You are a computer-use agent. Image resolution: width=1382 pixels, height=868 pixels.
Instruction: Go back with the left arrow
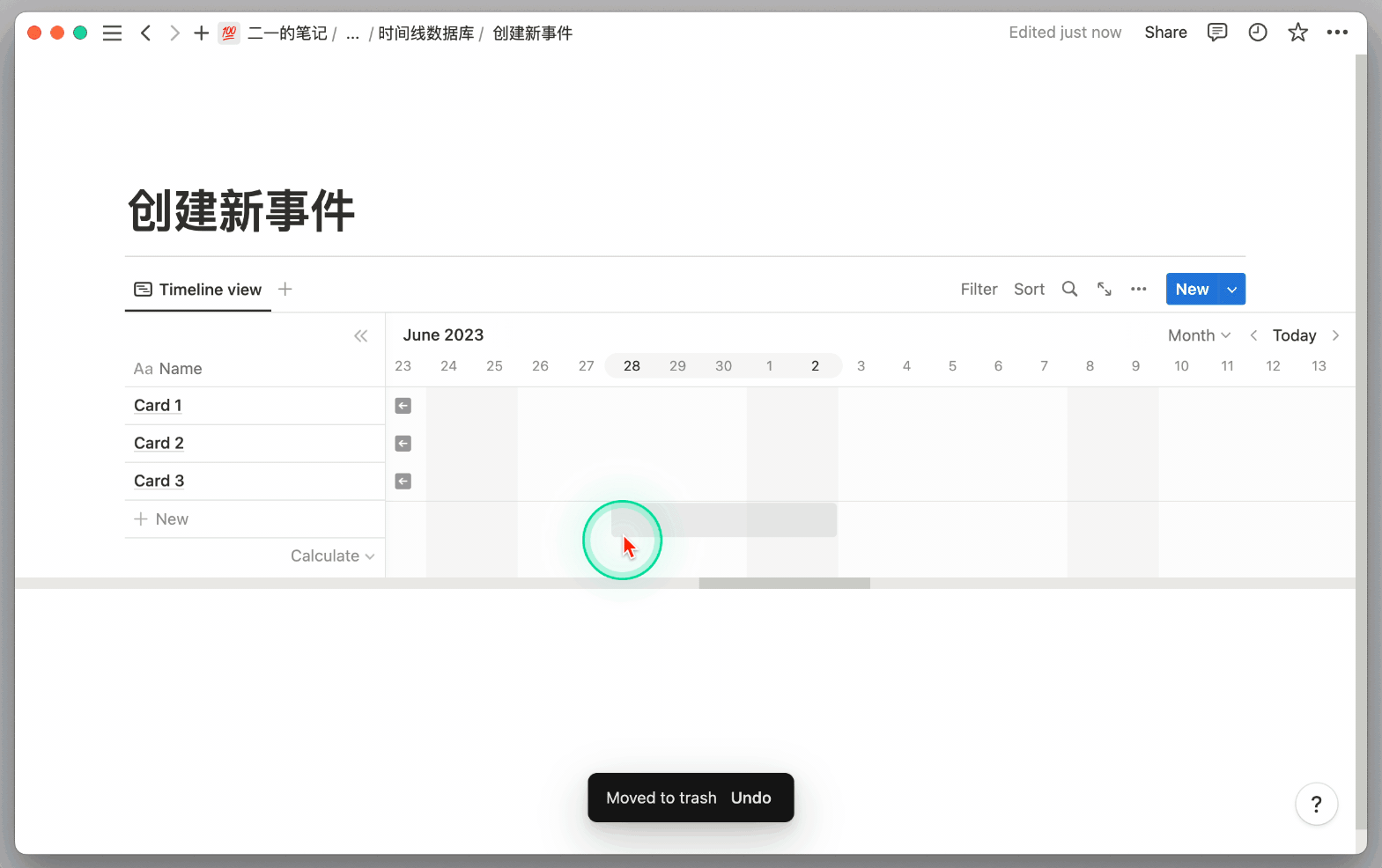click(146, 33)
